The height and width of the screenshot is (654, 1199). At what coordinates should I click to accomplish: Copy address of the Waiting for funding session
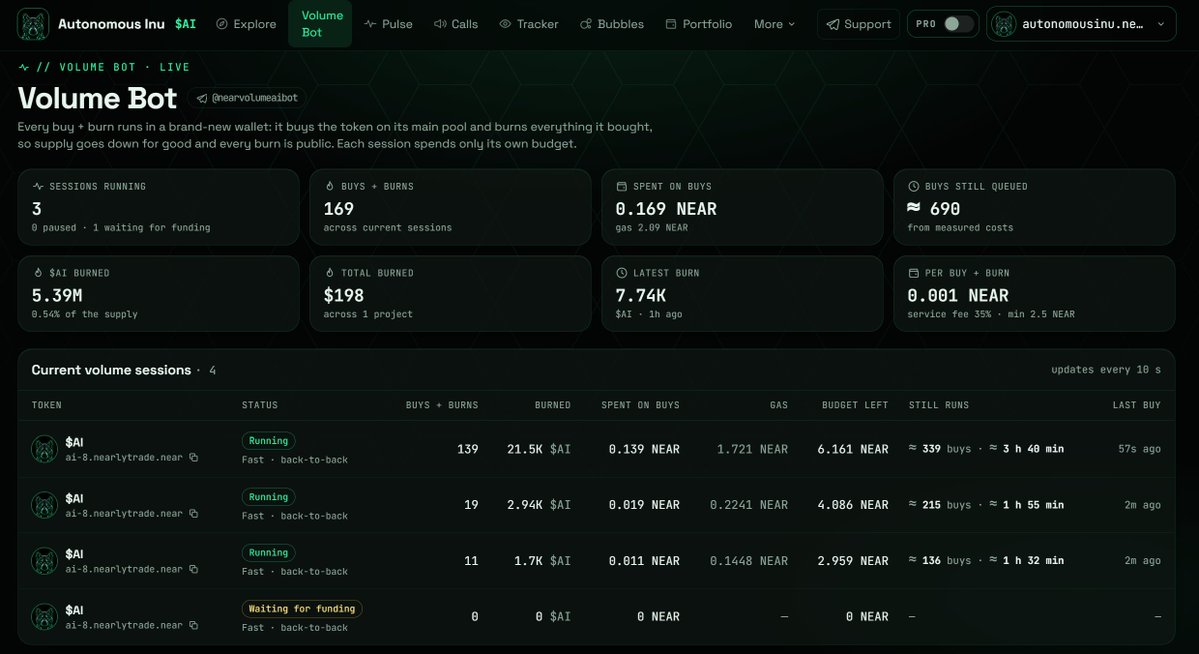(x=193, y=625)
